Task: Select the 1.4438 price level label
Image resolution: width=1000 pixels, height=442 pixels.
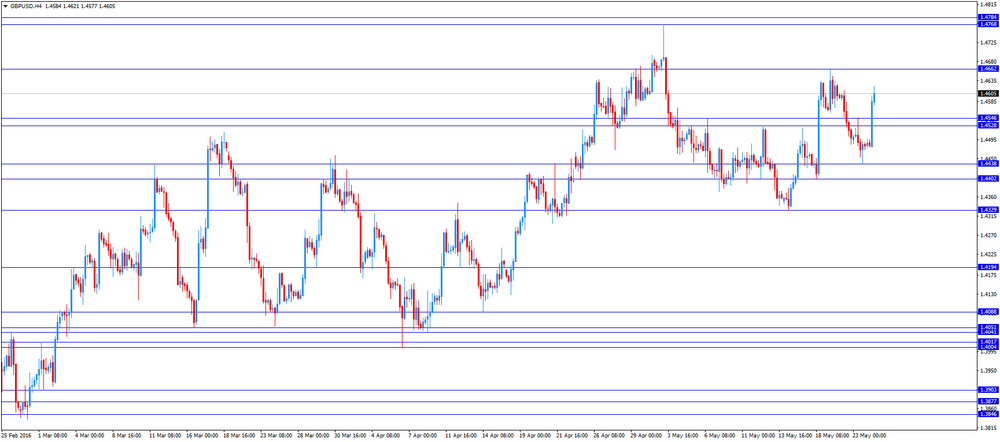Action: click(988, 164)
